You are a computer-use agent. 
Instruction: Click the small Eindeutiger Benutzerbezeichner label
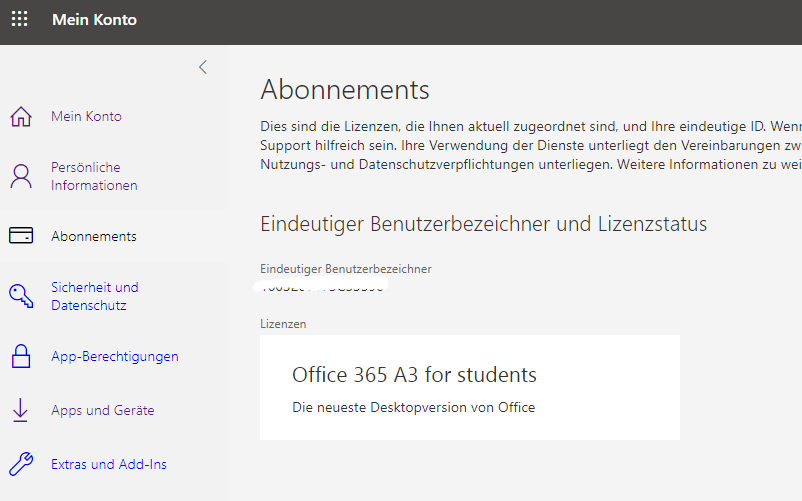coord(346,269)
